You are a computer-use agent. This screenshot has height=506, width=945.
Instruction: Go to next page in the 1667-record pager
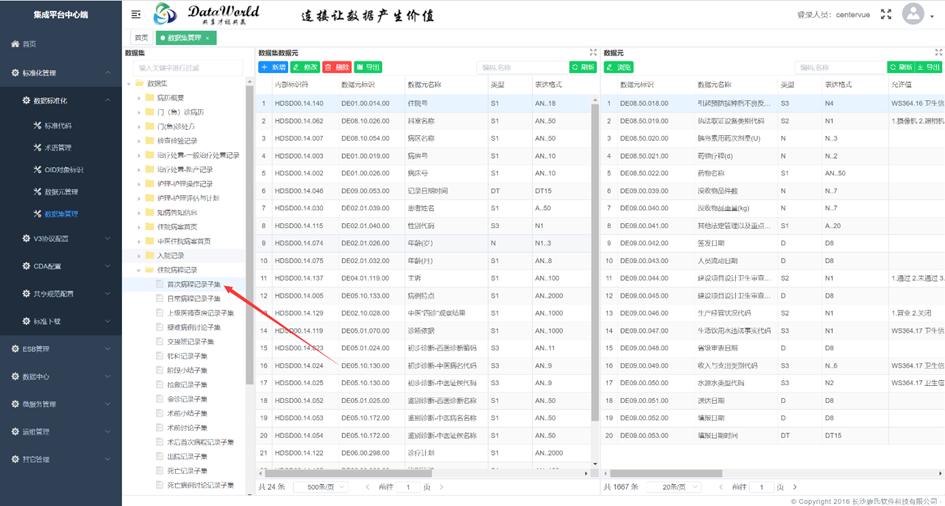(x=795, y=487)
